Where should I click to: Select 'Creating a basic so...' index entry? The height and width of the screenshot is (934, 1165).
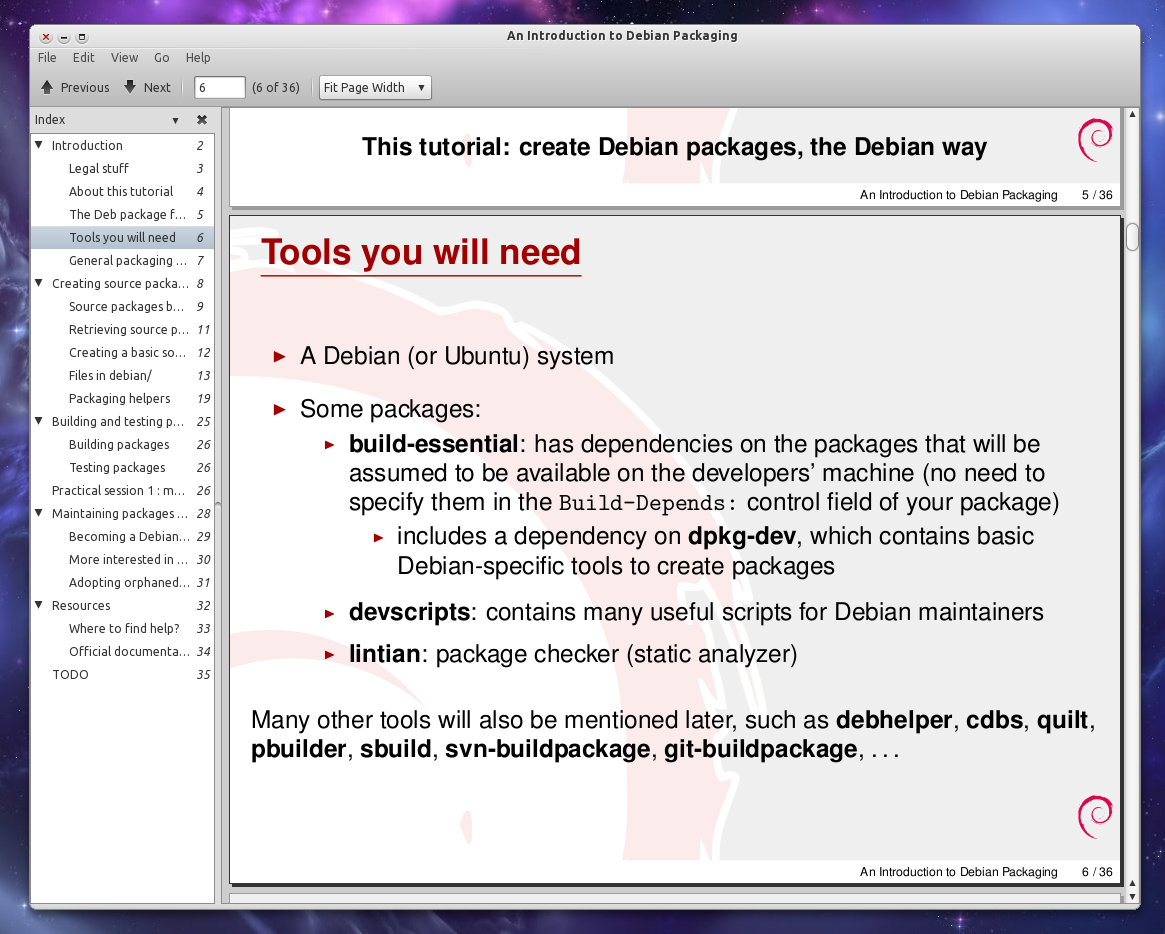123,353
